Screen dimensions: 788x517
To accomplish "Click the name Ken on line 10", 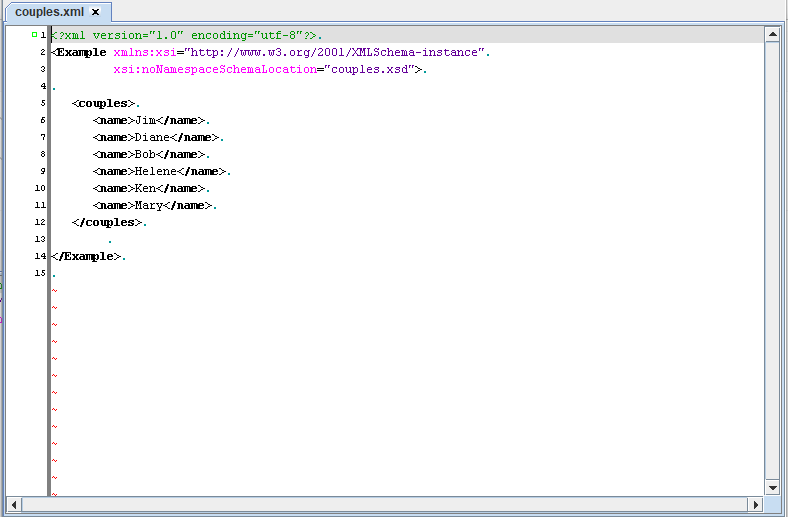I will click(x=146, y=188).
